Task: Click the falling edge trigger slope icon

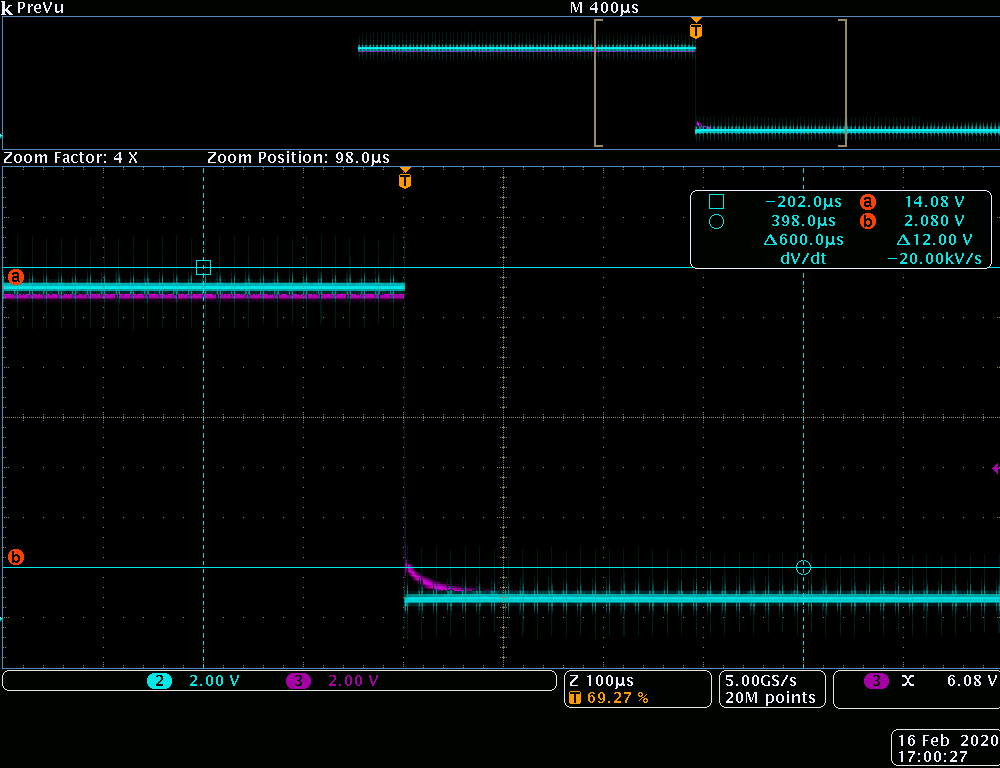Action: point(907,681)
